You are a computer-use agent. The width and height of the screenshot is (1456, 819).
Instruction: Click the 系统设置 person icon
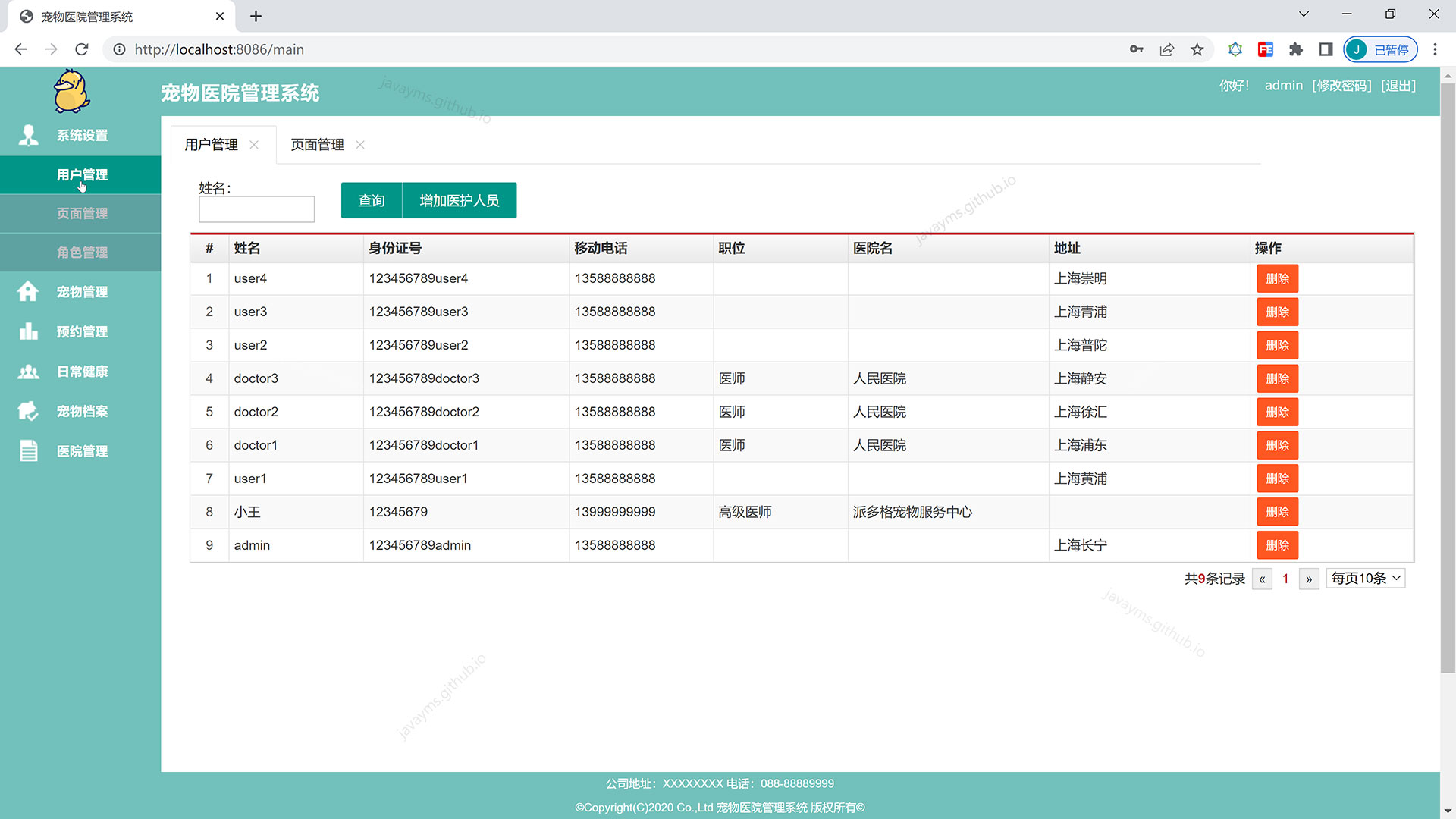pos(29,135)
